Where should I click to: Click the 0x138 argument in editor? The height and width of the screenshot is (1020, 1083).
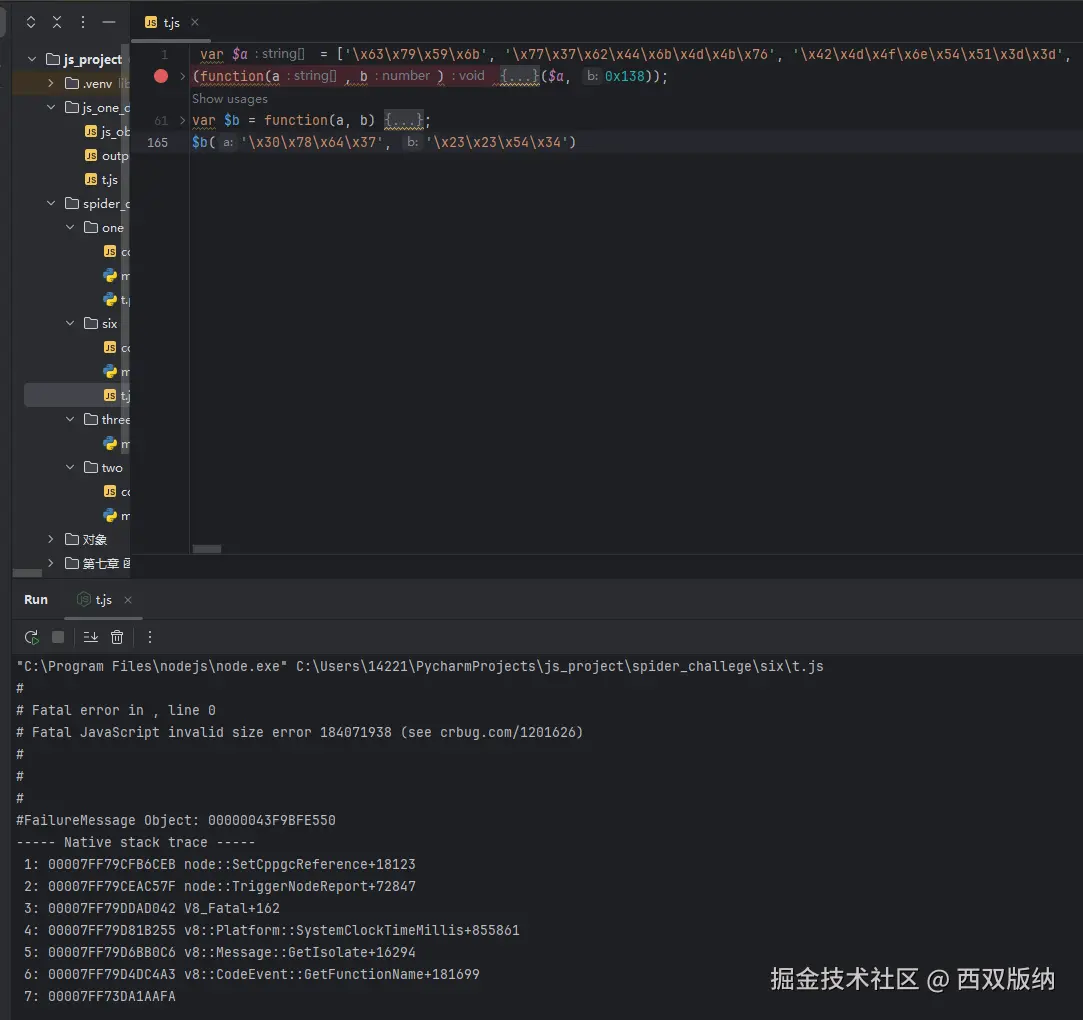point(624,76)
